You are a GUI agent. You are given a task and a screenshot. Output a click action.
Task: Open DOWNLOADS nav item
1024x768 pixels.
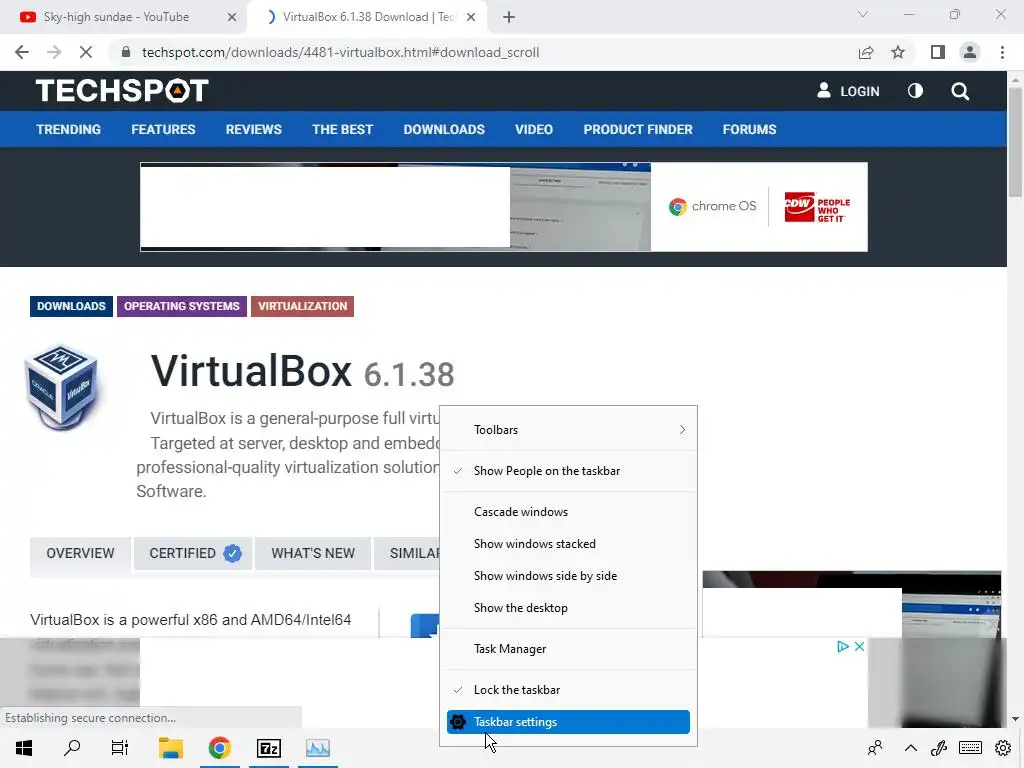pyautogui.click(x=444, y=129)
